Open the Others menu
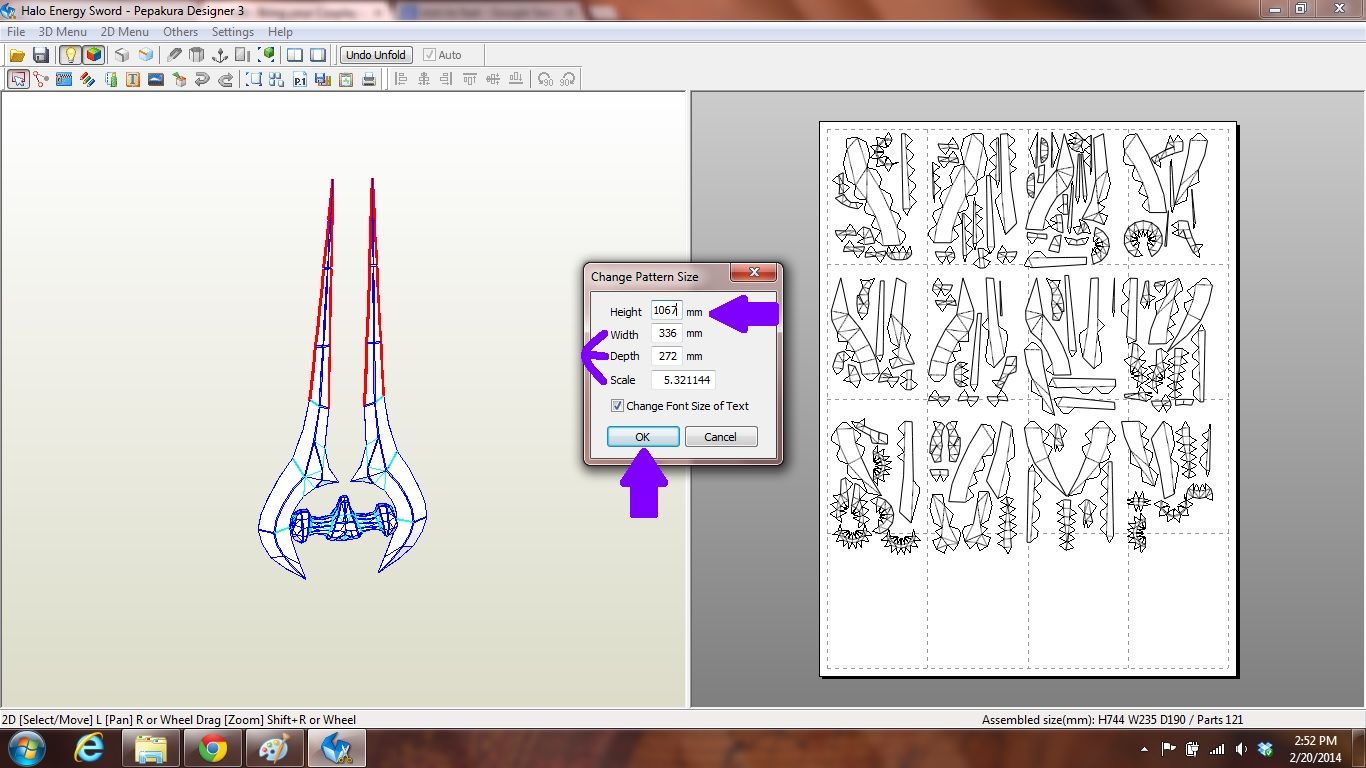 (x=180, y=31)
